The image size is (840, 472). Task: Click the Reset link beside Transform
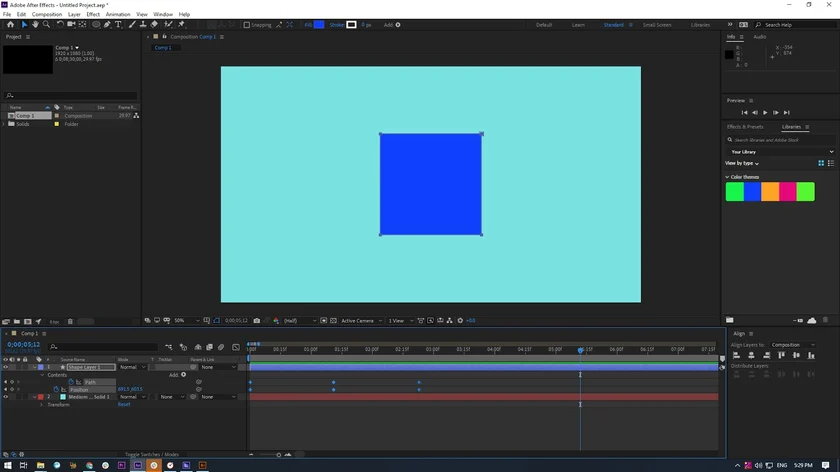(x=124, y=405)
